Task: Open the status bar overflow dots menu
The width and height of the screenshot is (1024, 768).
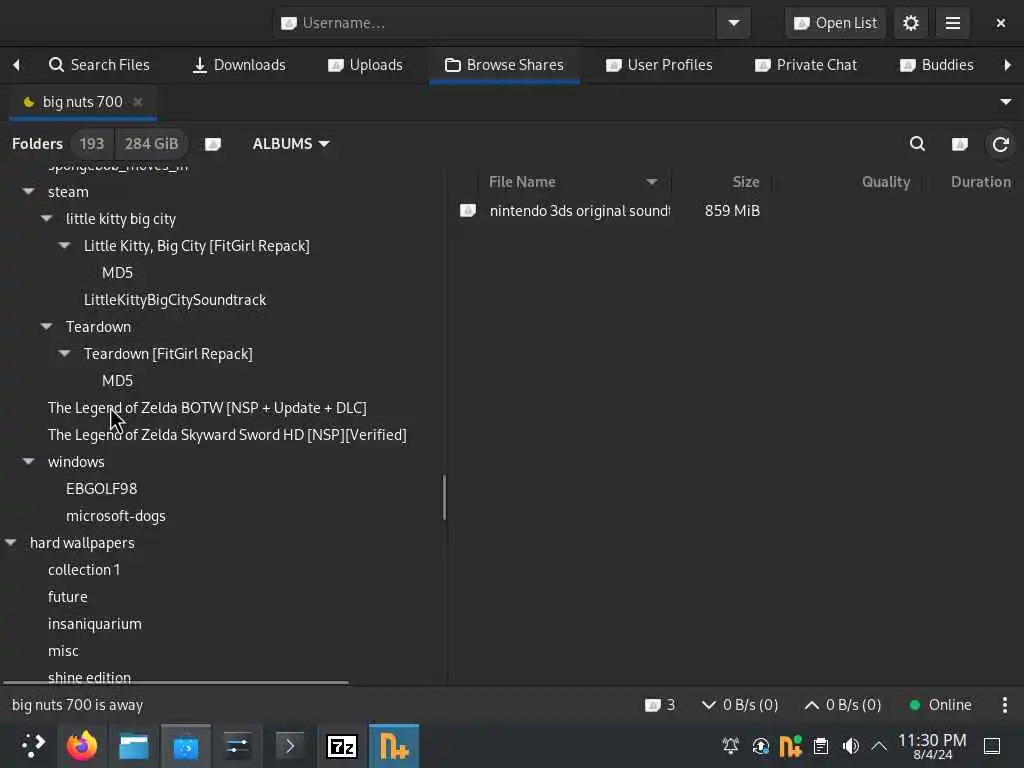Action: [1004, 705]
